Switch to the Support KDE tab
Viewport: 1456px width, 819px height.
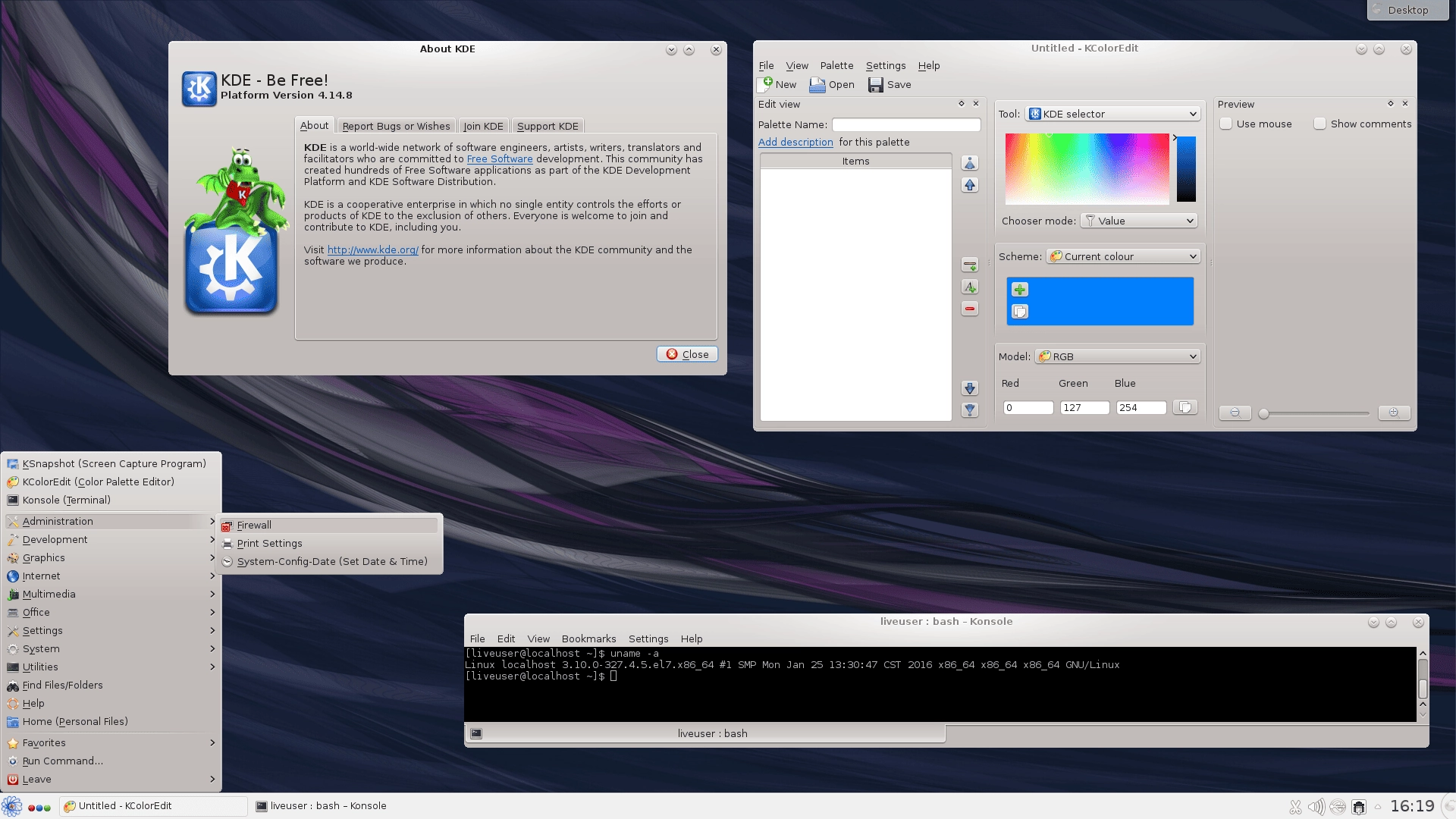pyautogui.click(x=548, y=126)
